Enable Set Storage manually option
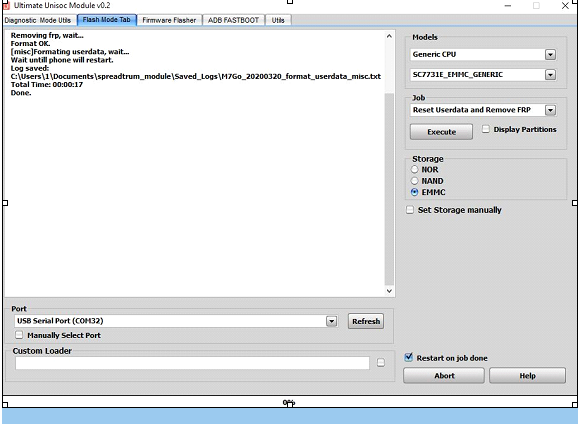The width and height of the screenshot is (584, 427). click(x=410, y=210)
